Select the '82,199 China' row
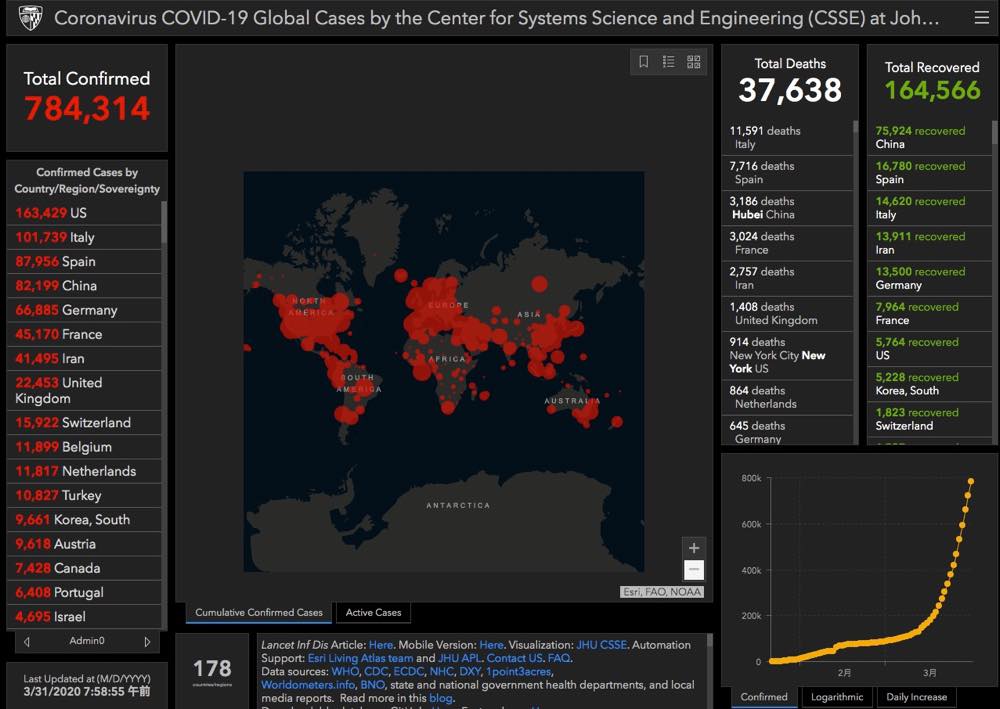This screenshot has width=1000, height=709. [84, 286]
